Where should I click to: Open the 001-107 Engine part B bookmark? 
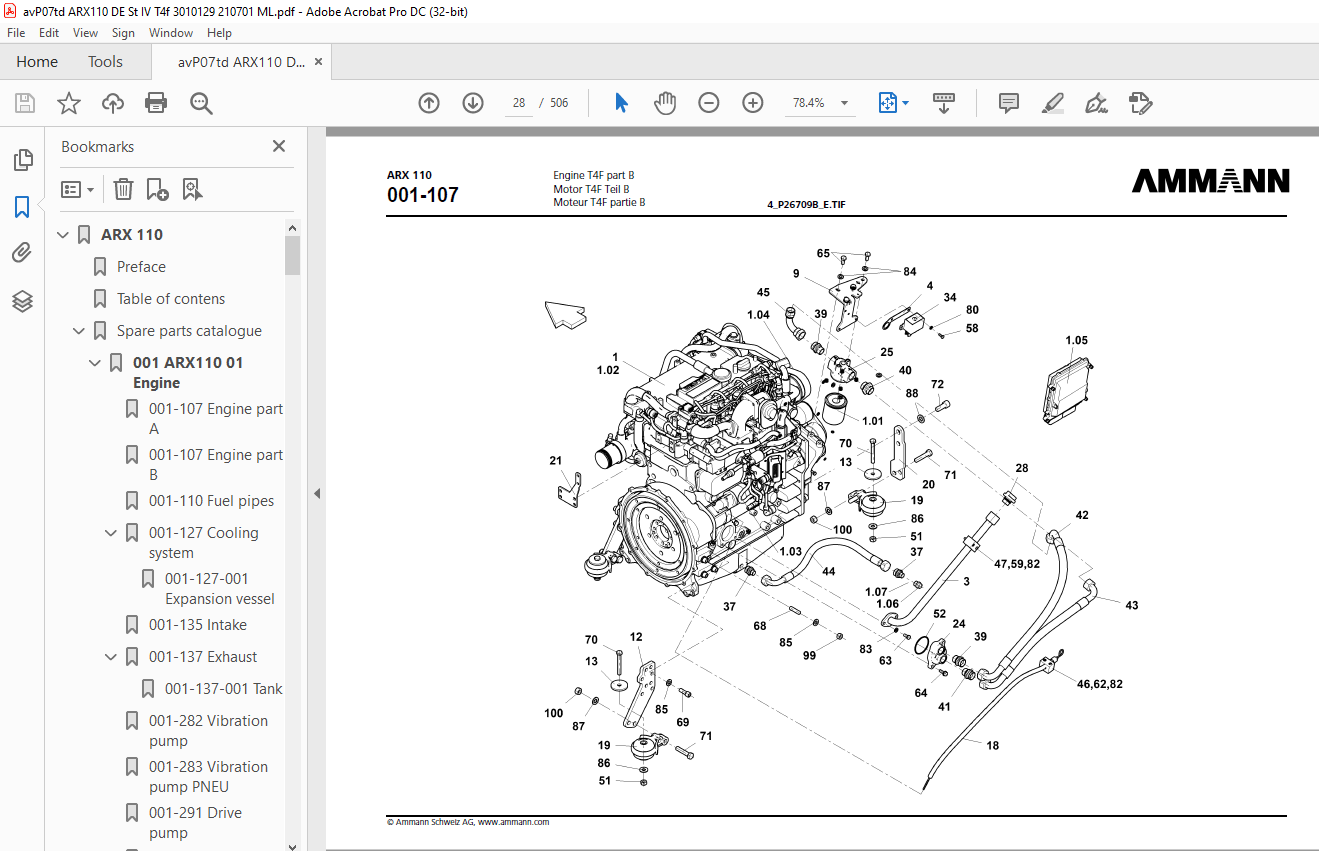[216, 465]
